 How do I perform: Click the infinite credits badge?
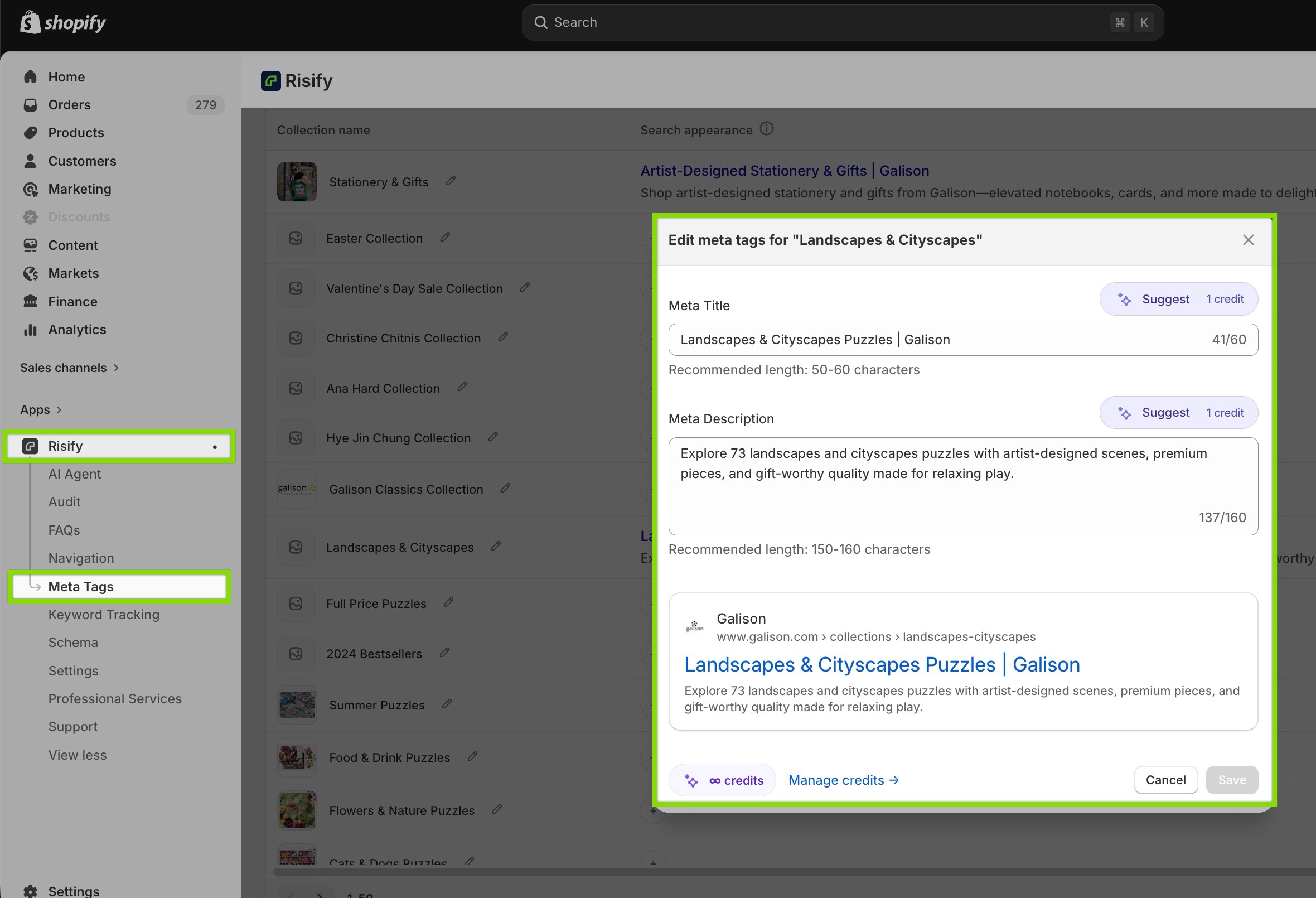coord(722,780)
